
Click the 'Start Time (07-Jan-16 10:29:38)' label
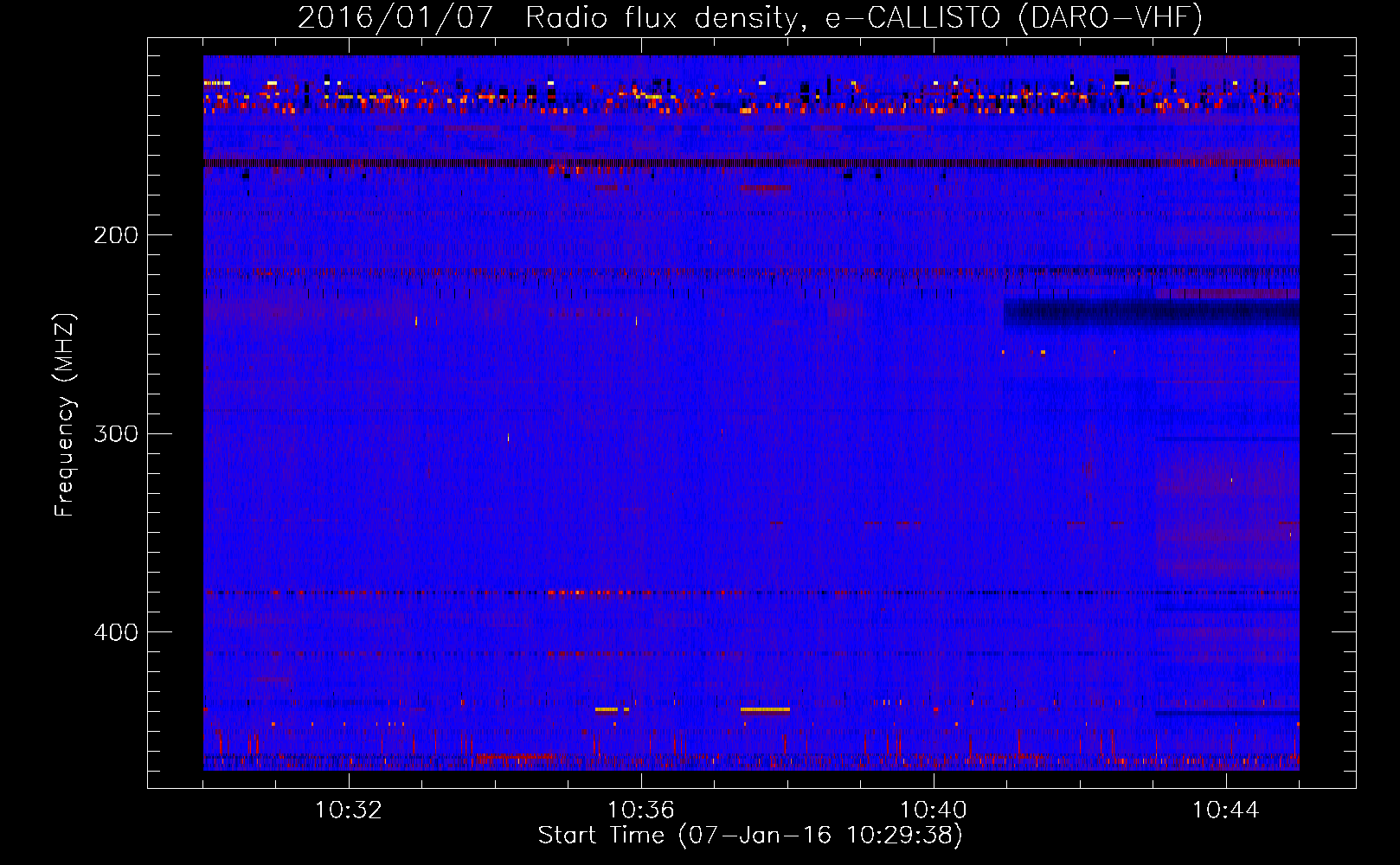[x=750, y=836]
